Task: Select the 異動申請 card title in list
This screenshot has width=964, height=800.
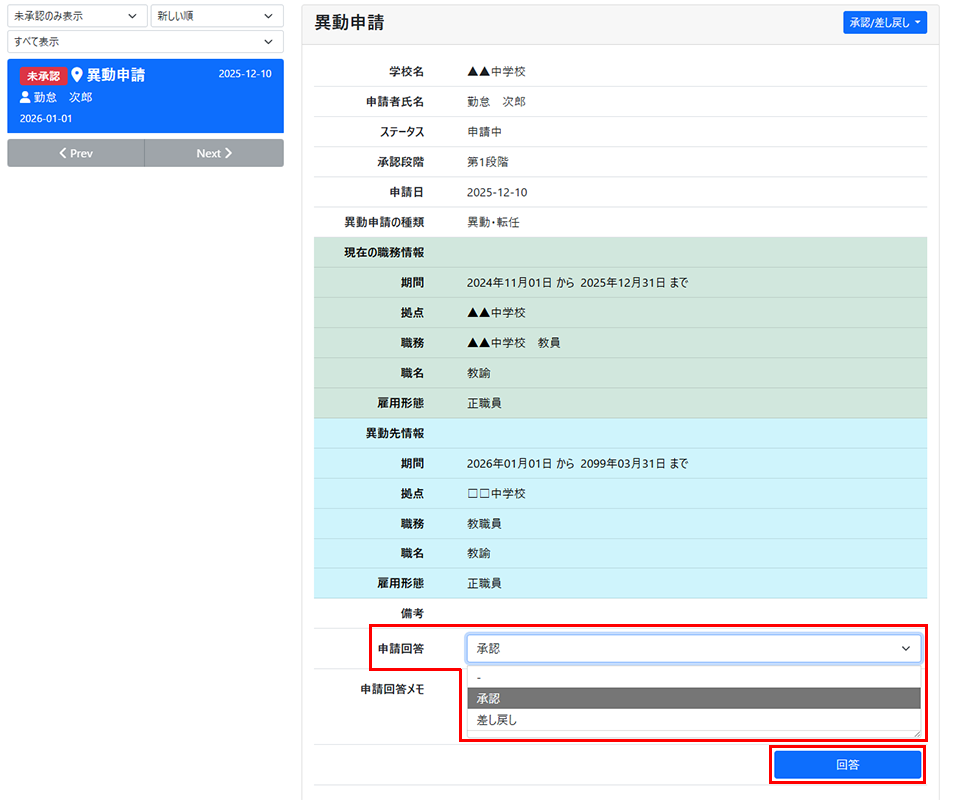Action: coord(116,75)
